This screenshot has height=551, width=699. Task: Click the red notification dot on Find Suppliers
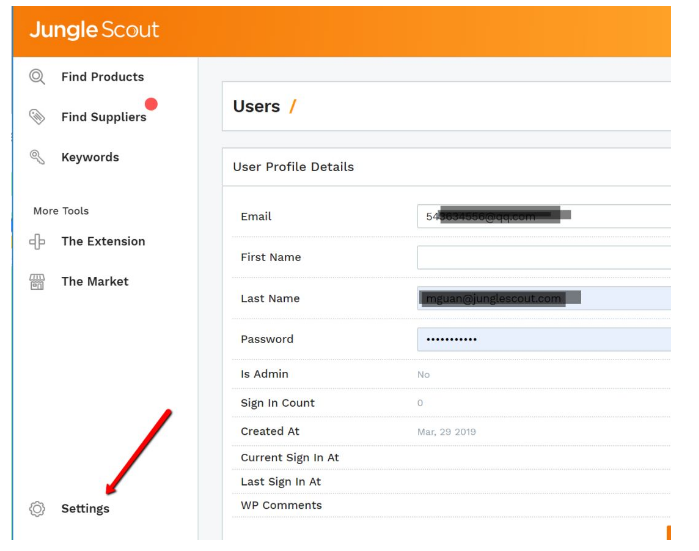(x=151, y=104)
